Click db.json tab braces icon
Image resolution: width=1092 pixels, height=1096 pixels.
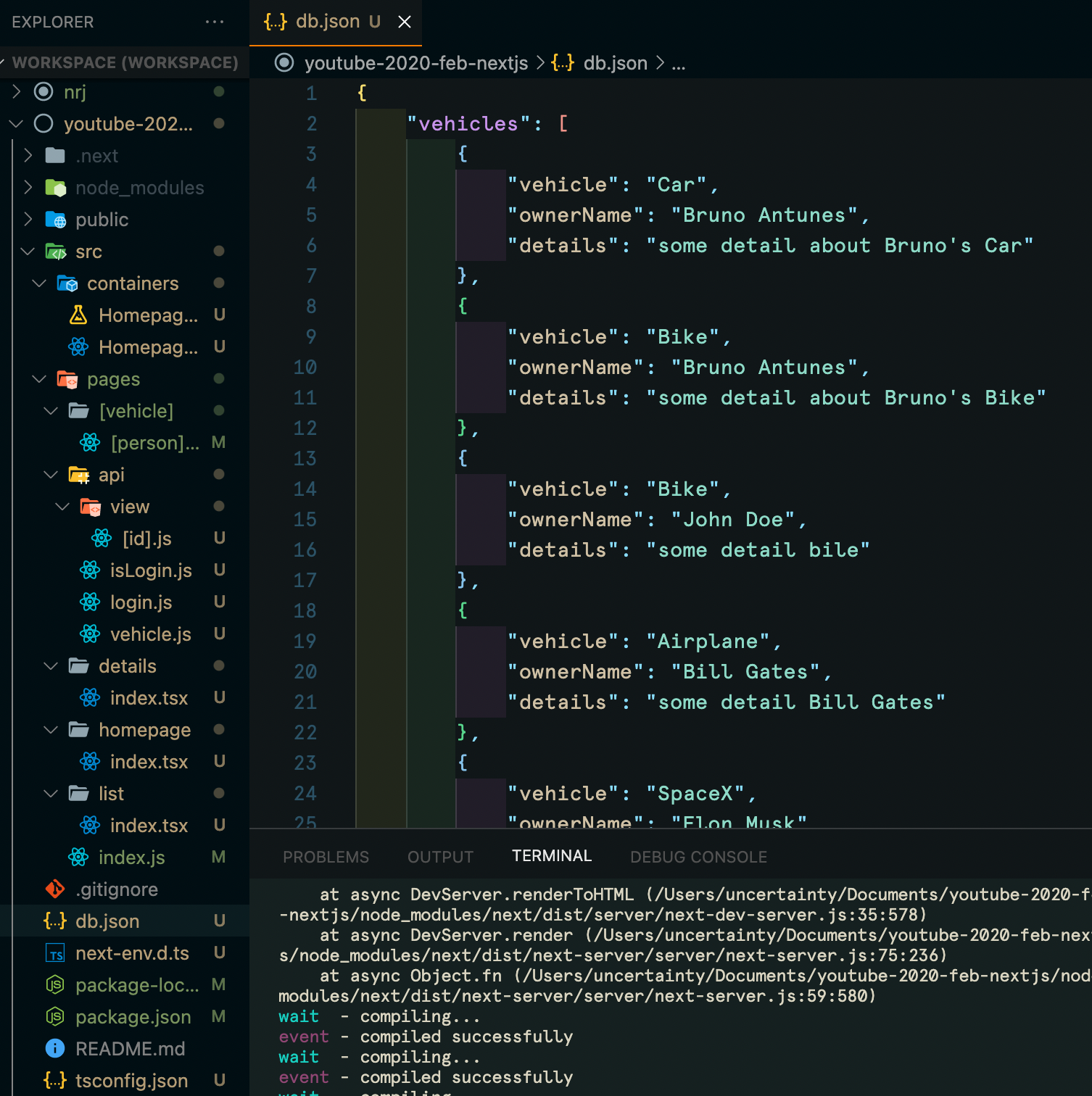coord(276,22)
